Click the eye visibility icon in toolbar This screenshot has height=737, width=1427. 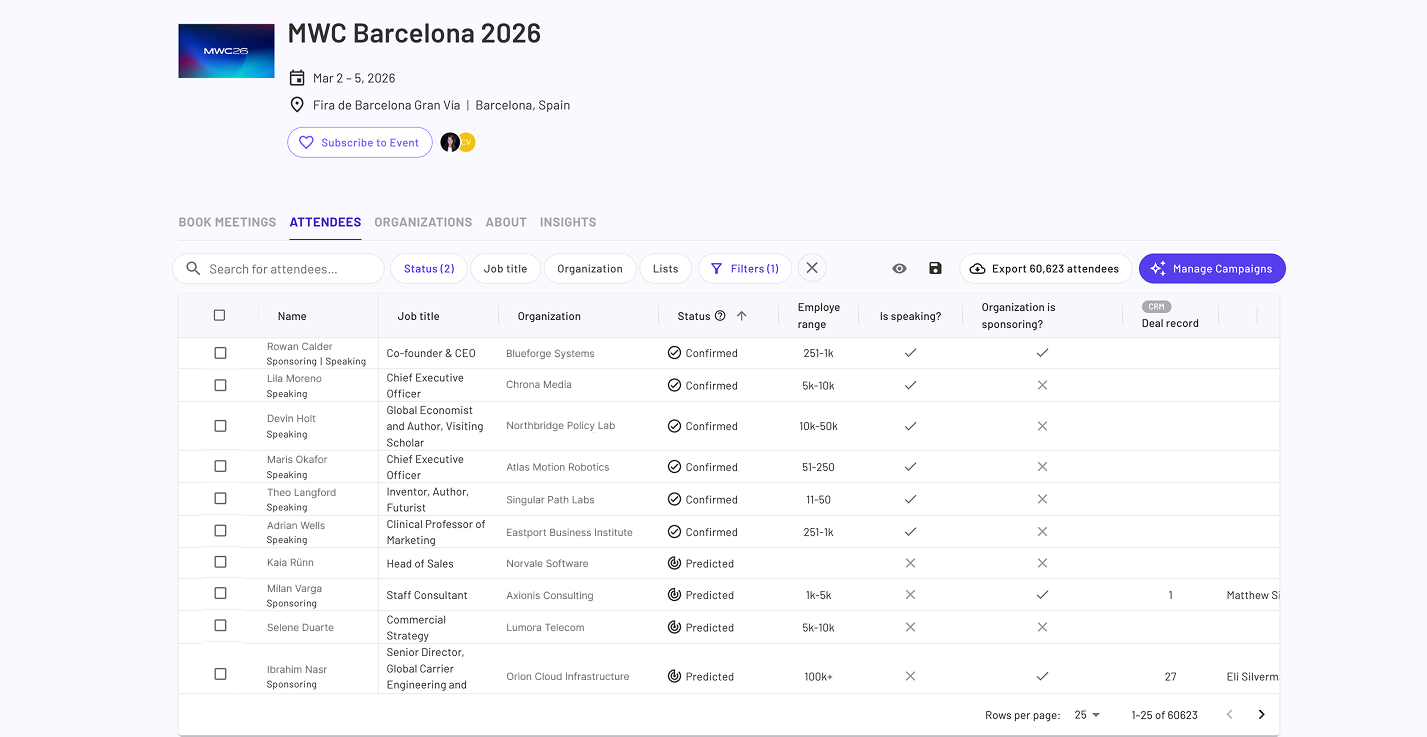click(x=899, y=268)
